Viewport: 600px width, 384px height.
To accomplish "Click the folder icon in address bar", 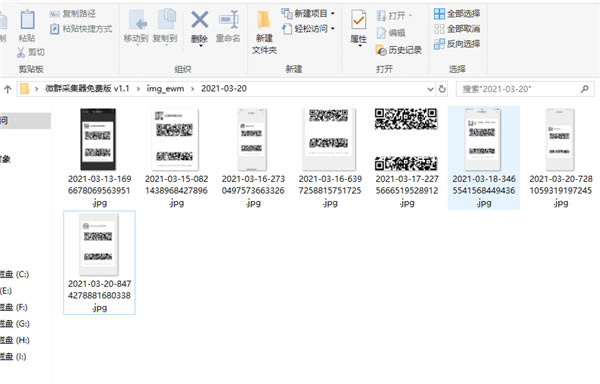I will 24,89.
